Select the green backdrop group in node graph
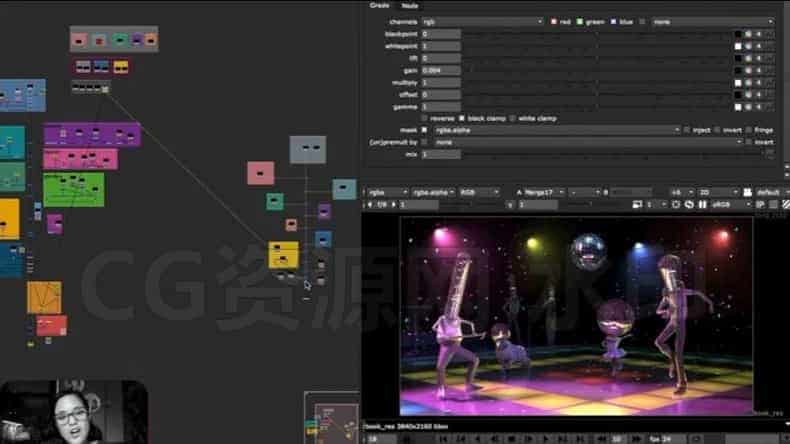Image resolution: width=790 pixels, height=444 pixels. (74, 190)
